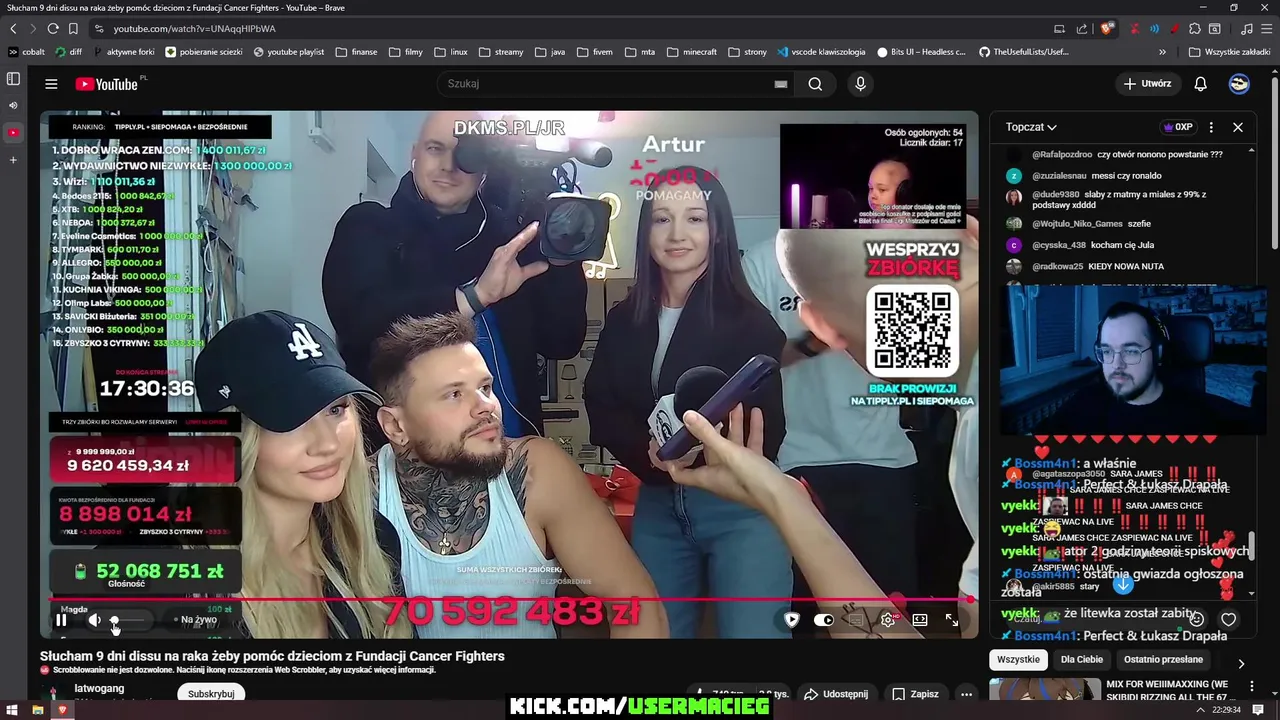Start voice search with the microphone

pos(860,84)
